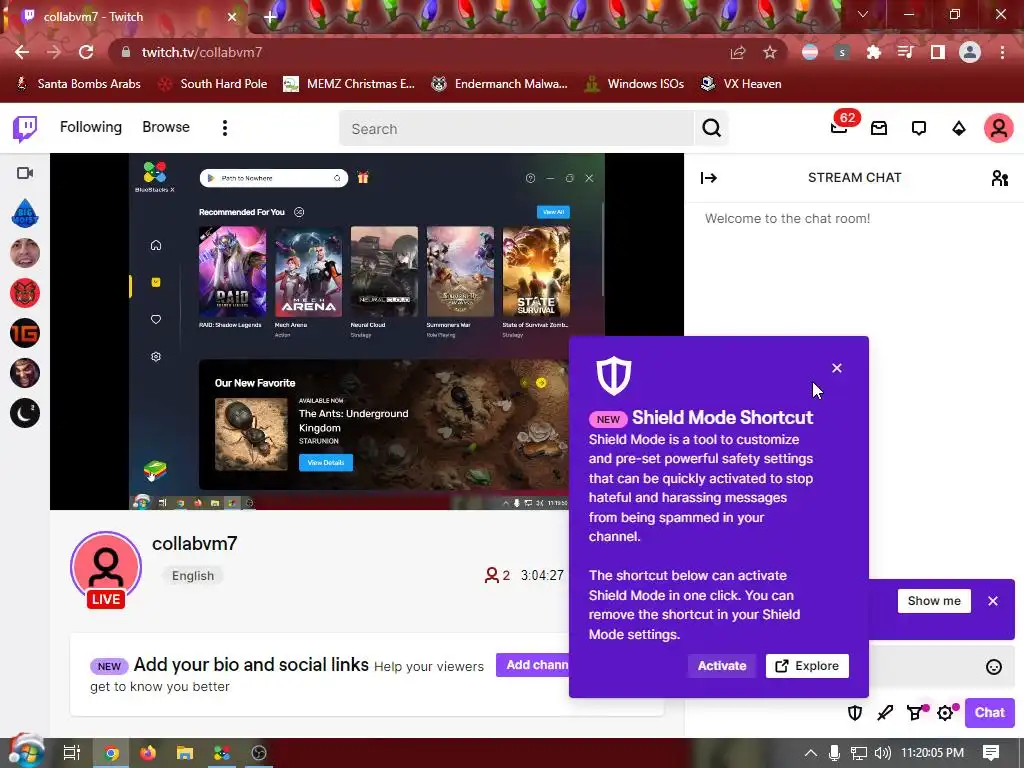Open the red devil channel avatar
The width and height of the screenshot is (1024, 768).
pos(25,293)
